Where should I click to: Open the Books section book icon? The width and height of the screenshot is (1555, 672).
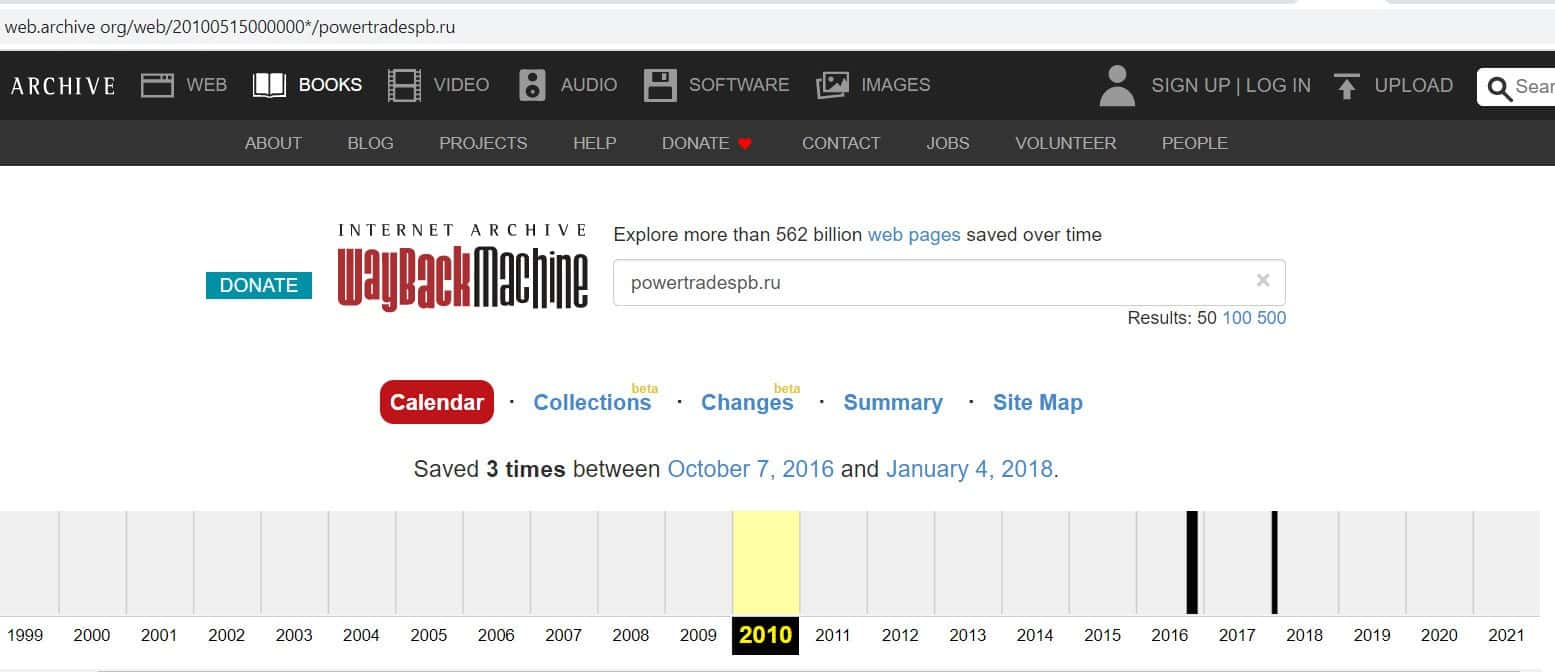(x=270, y=85)
